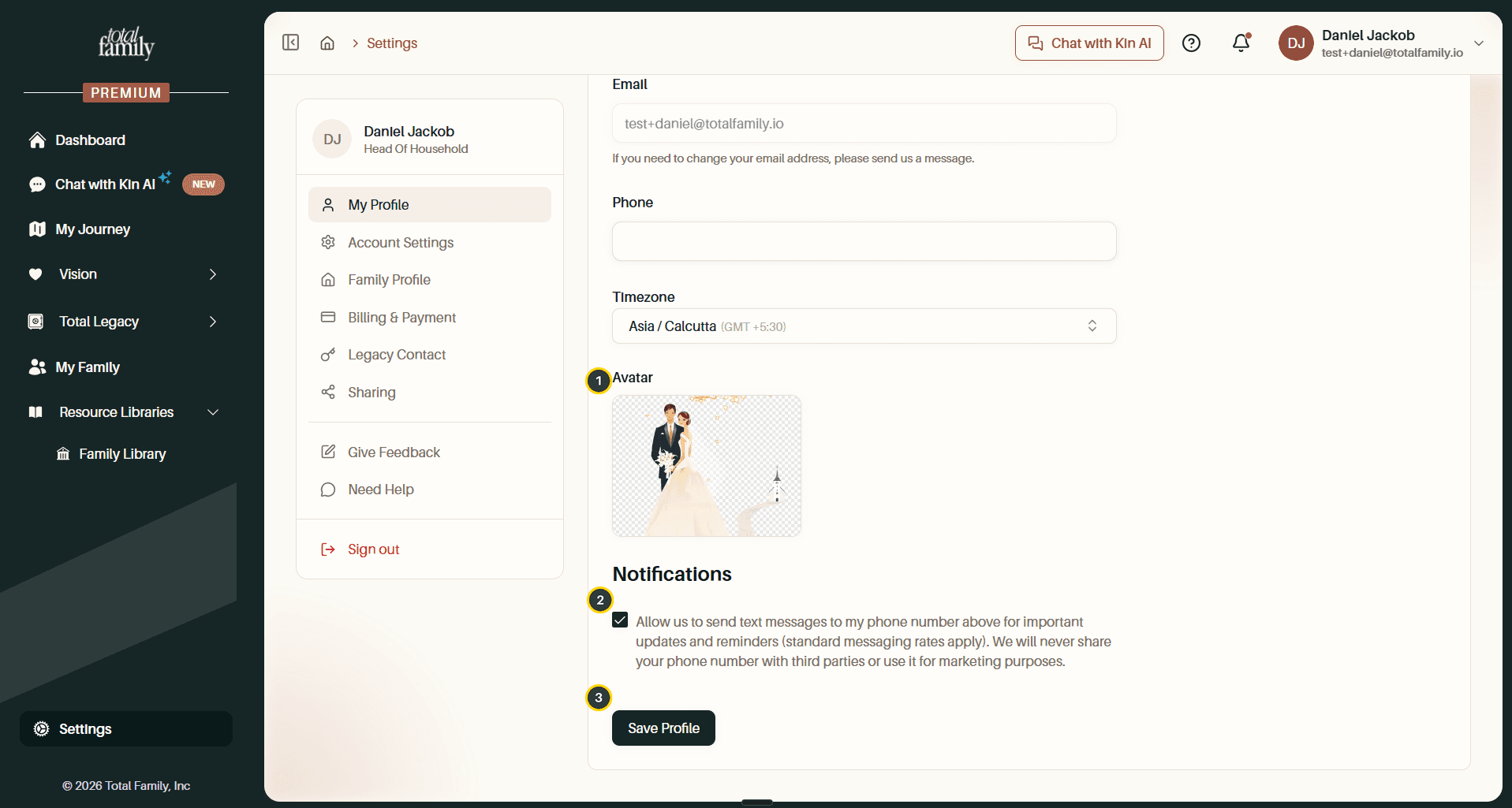Click Chat with Kin AI header button
Screen dimensions: 1512x808
tap(1089, 43)
